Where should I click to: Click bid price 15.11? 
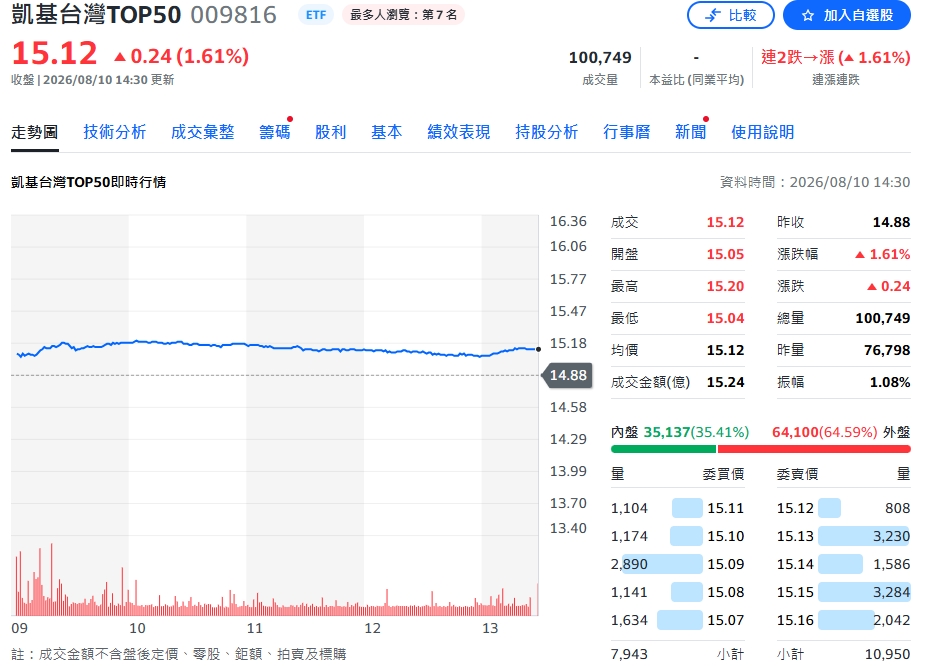point(725,508)
